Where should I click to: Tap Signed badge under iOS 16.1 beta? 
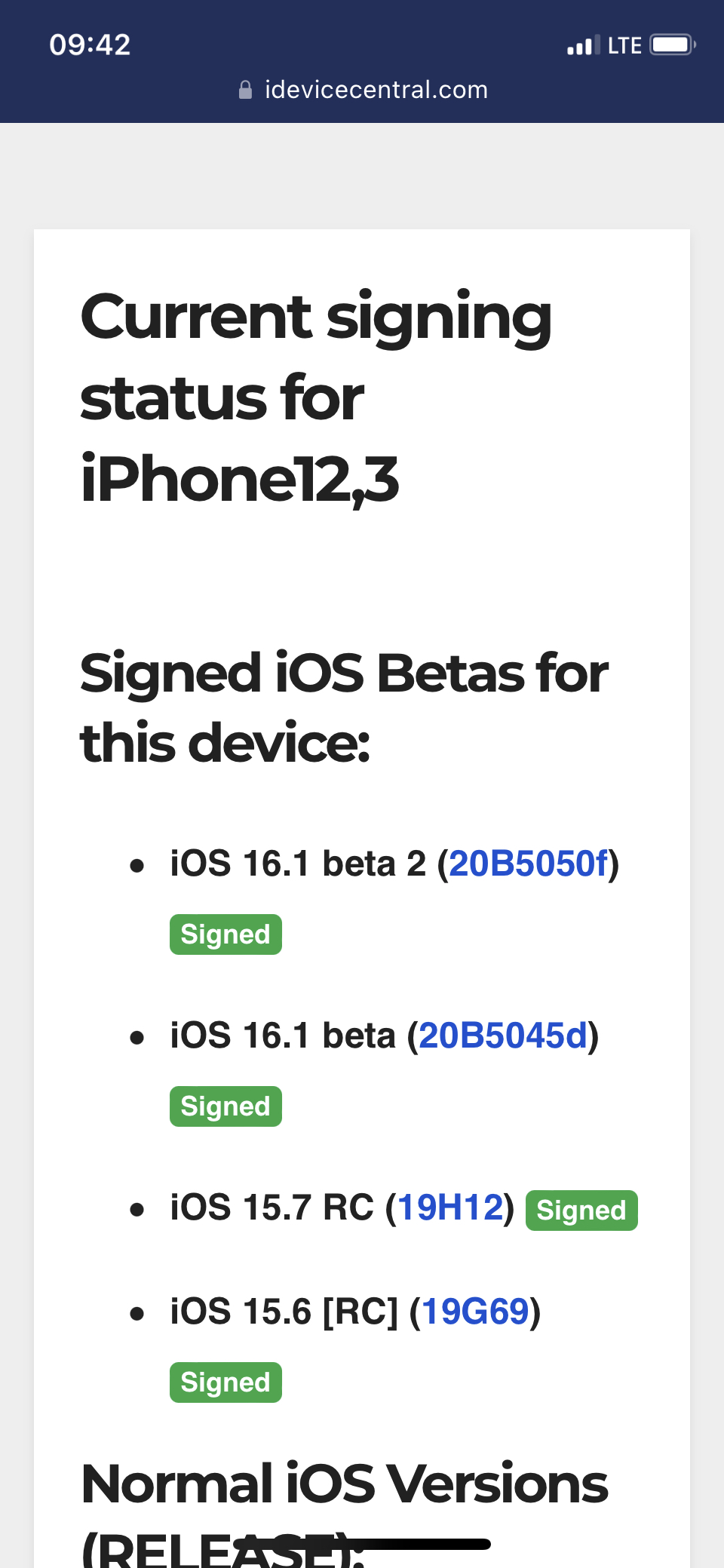(225, 1106)
